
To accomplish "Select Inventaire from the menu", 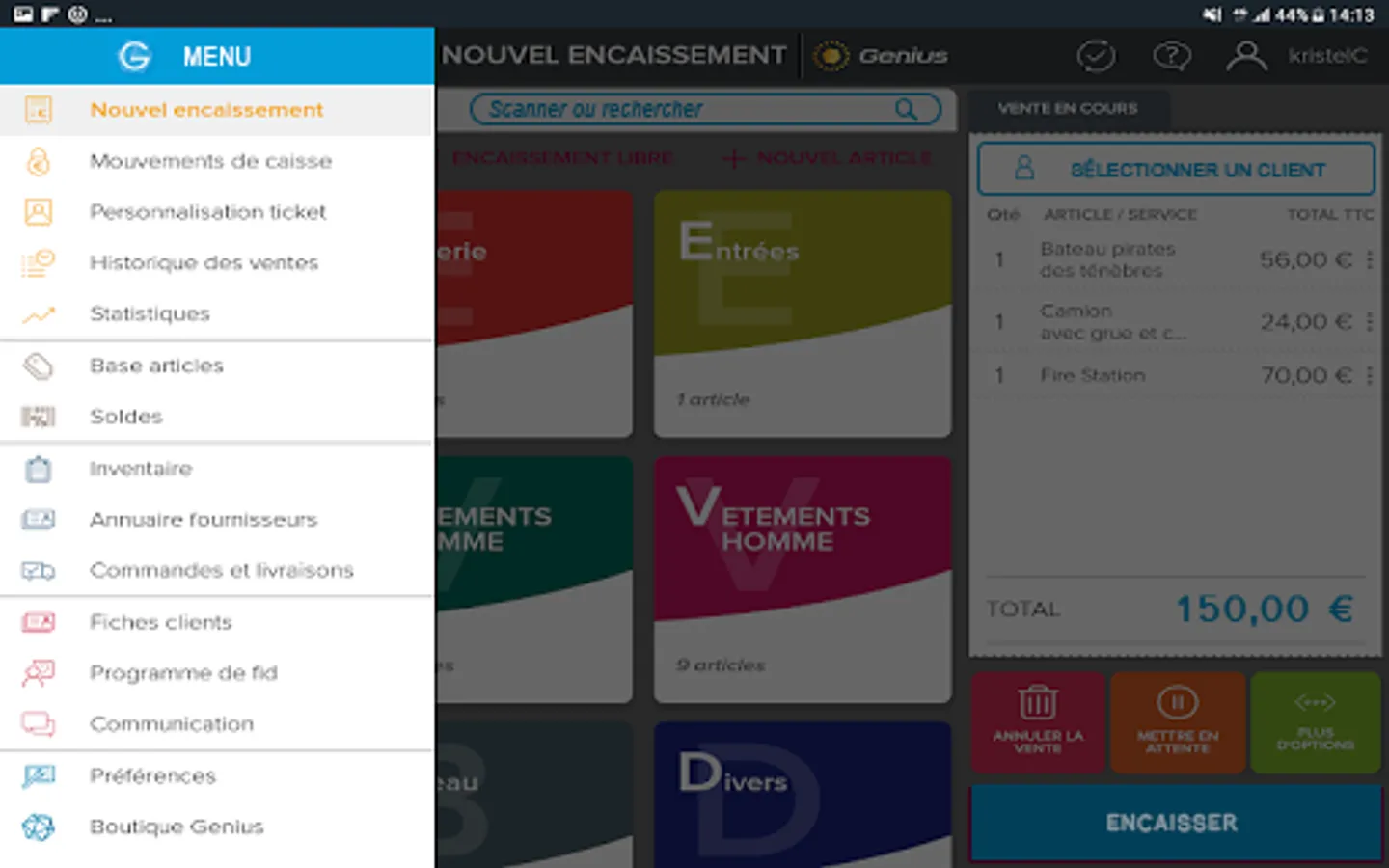I will pyautogui.click(x=141, y=469).
